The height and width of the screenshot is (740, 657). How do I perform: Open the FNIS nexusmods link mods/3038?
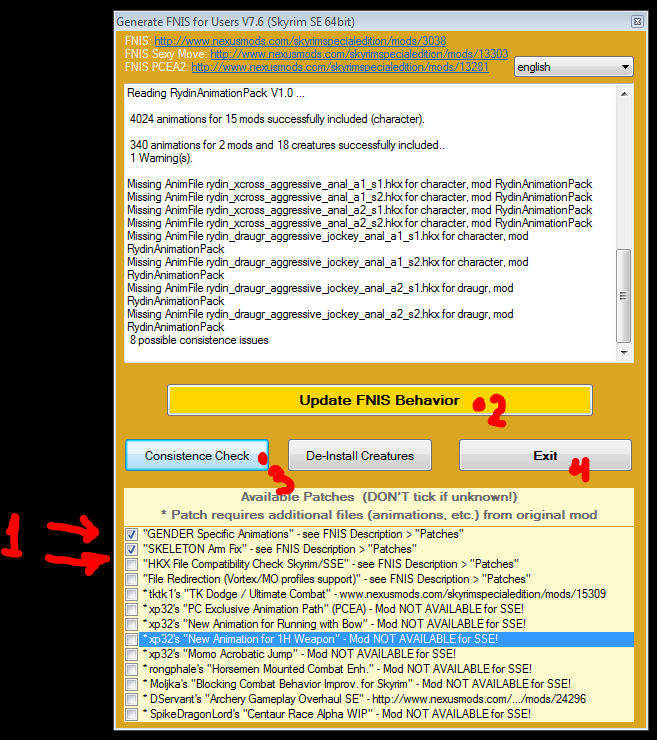pyautogui.click(x=300, y=41)
